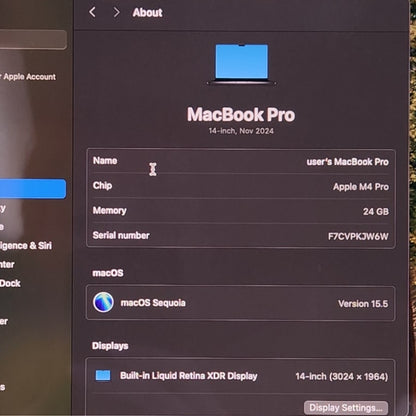
Task: Click the 'Memory' row label
Action: click(x=110, y=211)
